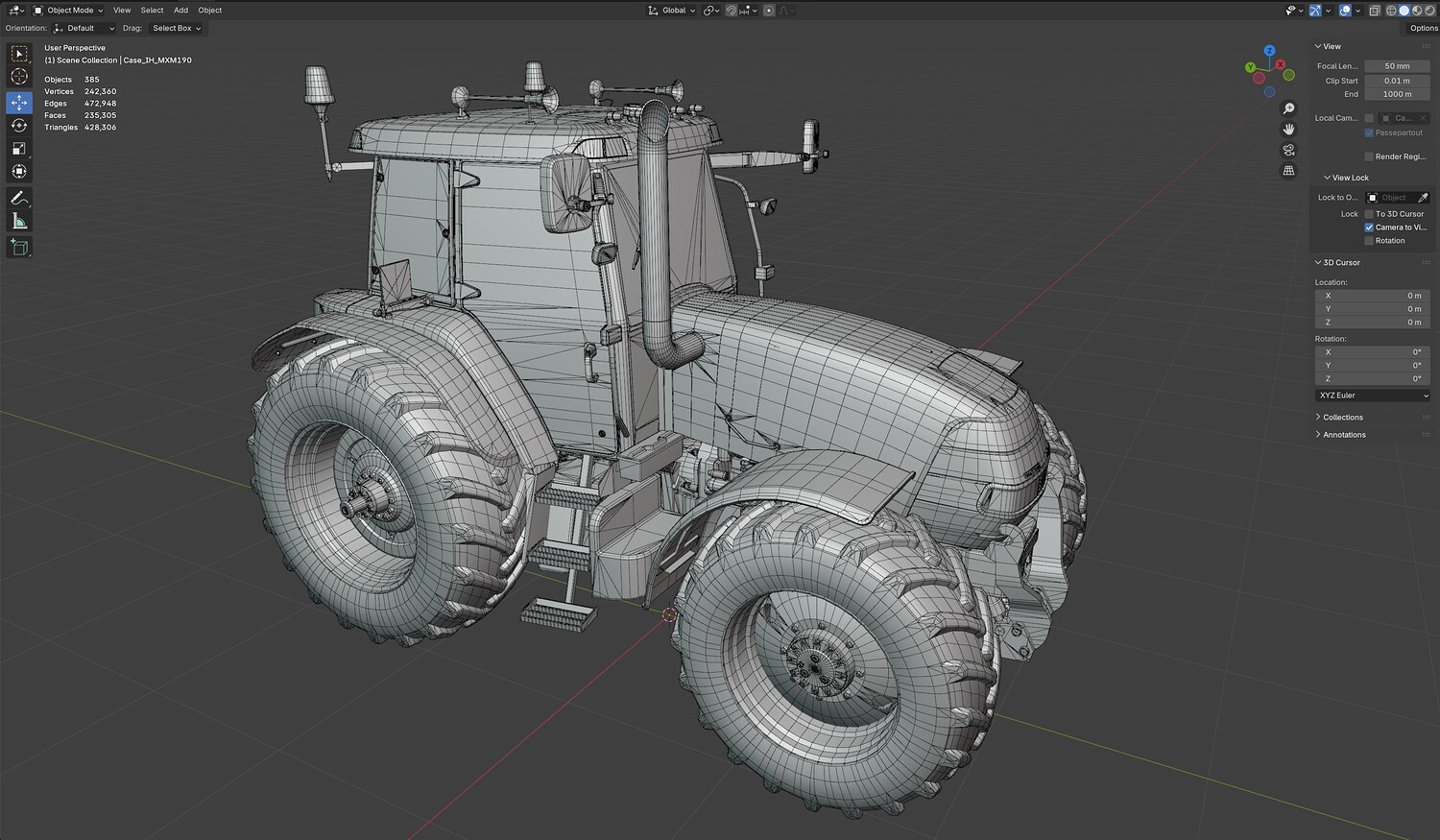Enable Lock To 3D Cursor checkbox

point(1369,214)
